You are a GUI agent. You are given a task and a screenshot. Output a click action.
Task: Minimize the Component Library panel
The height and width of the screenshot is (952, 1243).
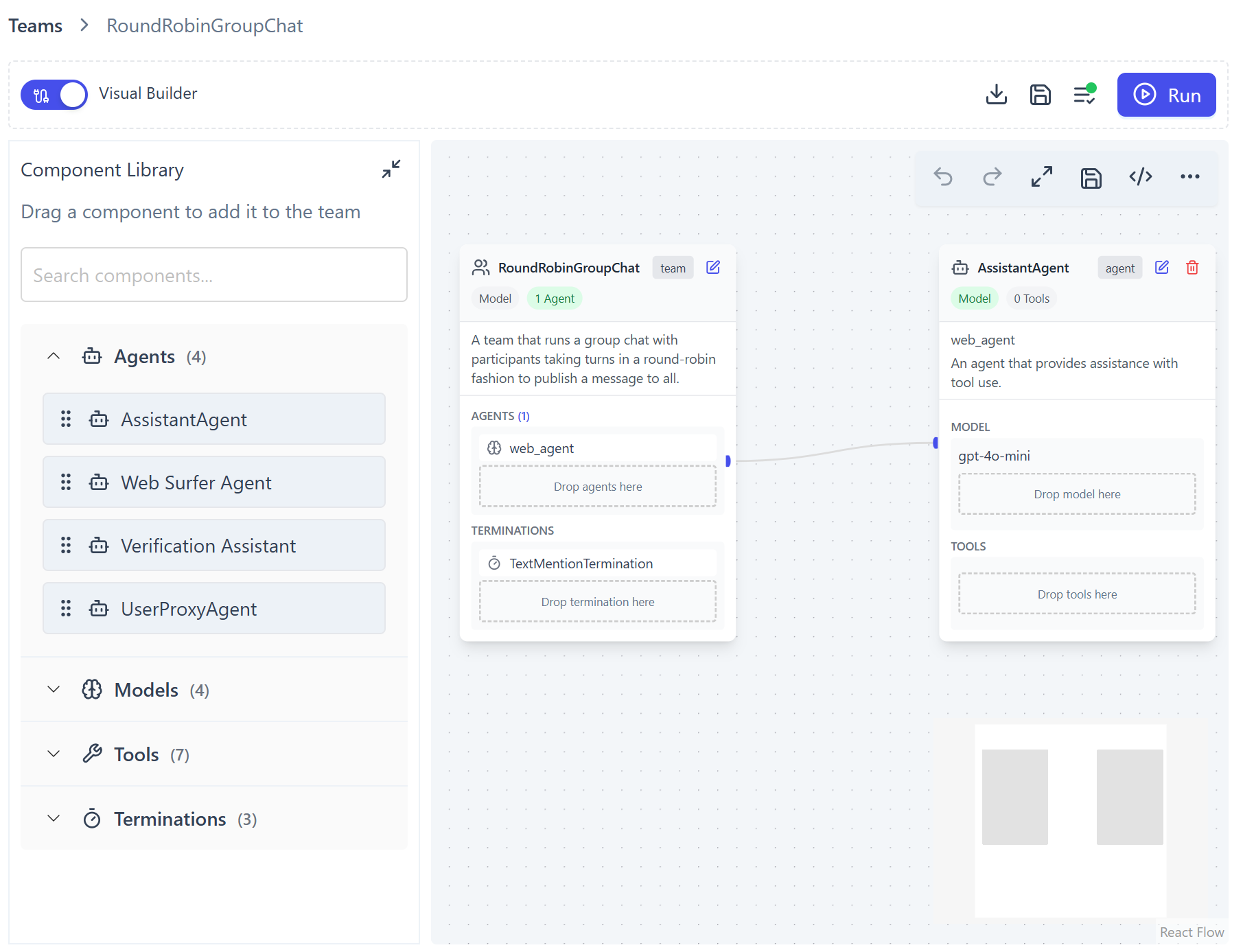coord(391,169)
